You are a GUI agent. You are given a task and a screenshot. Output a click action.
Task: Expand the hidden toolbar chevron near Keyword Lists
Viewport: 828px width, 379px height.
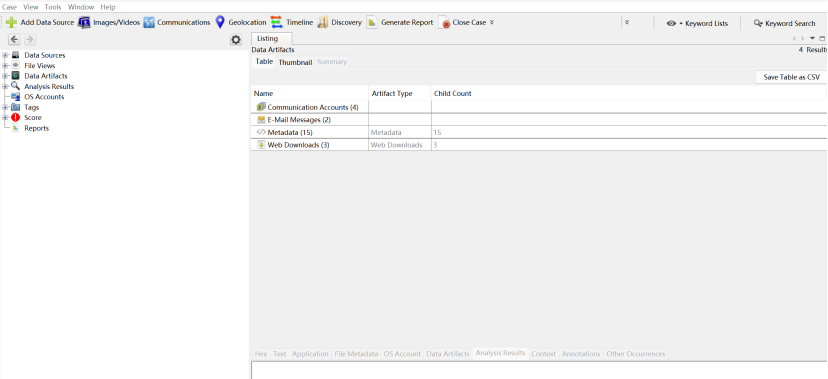tap(627, 23)
